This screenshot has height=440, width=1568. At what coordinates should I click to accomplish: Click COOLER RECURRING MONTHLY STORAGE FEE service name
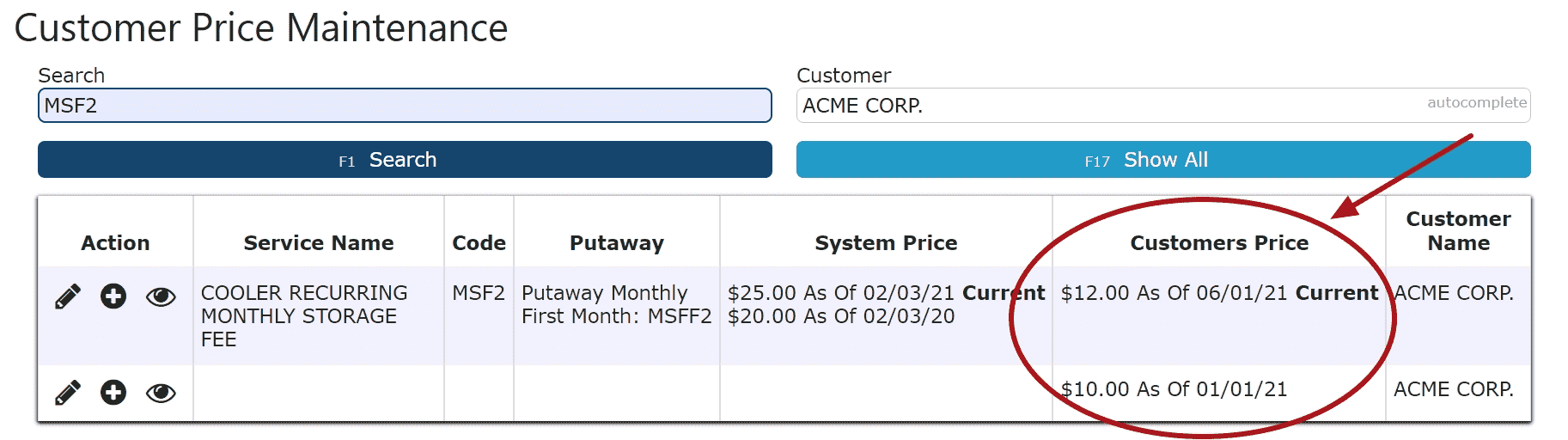pos(304,316)
